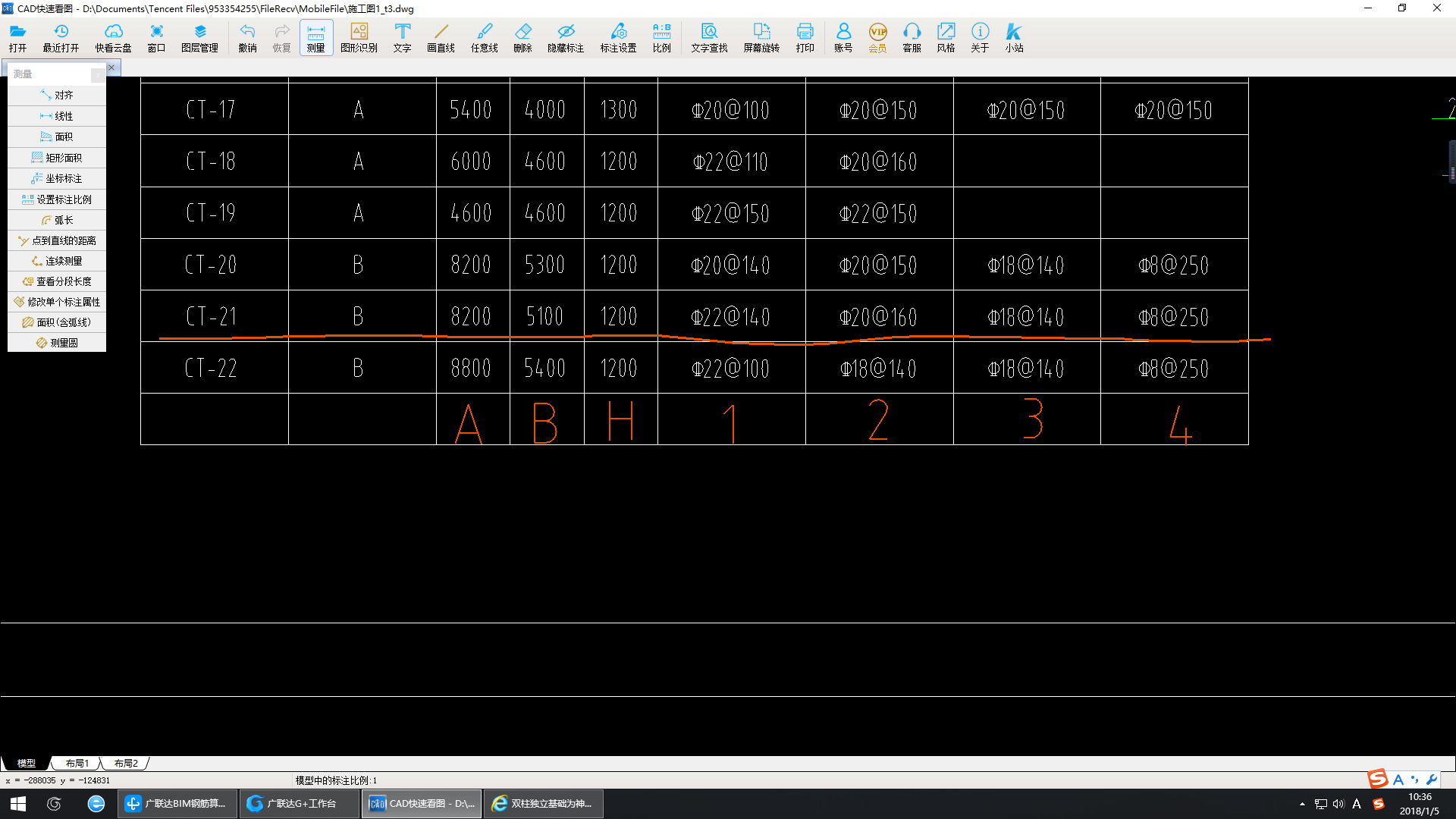Open 广联达G+工作台 taskbar app
This screenshot has height=819, width=1456.
pos(300,804)
